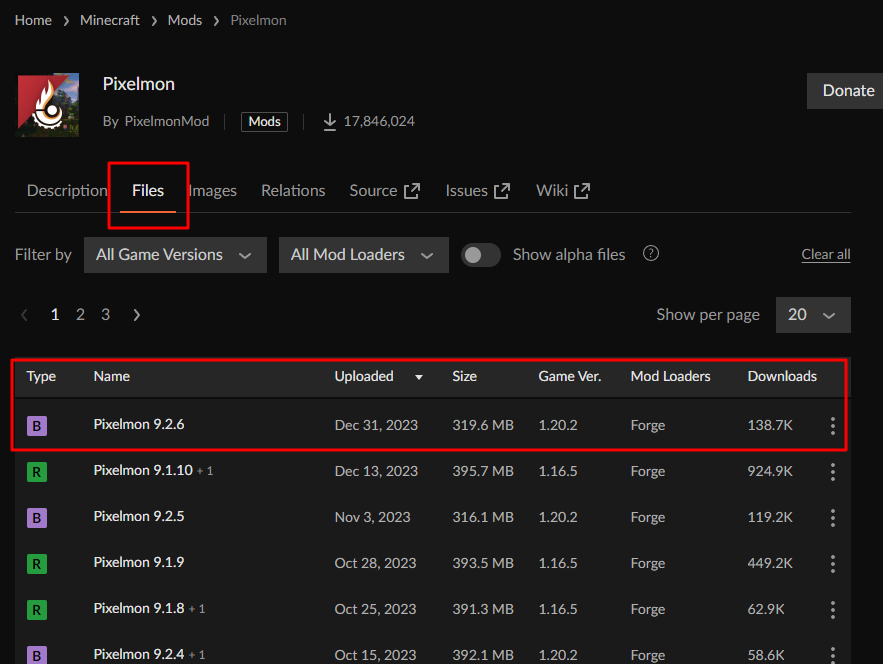The height and width of the screenshot is (664, 883).
Task: Click the '+ 1' next to Pixelmon 9.1.10
Action: (205, 471)
